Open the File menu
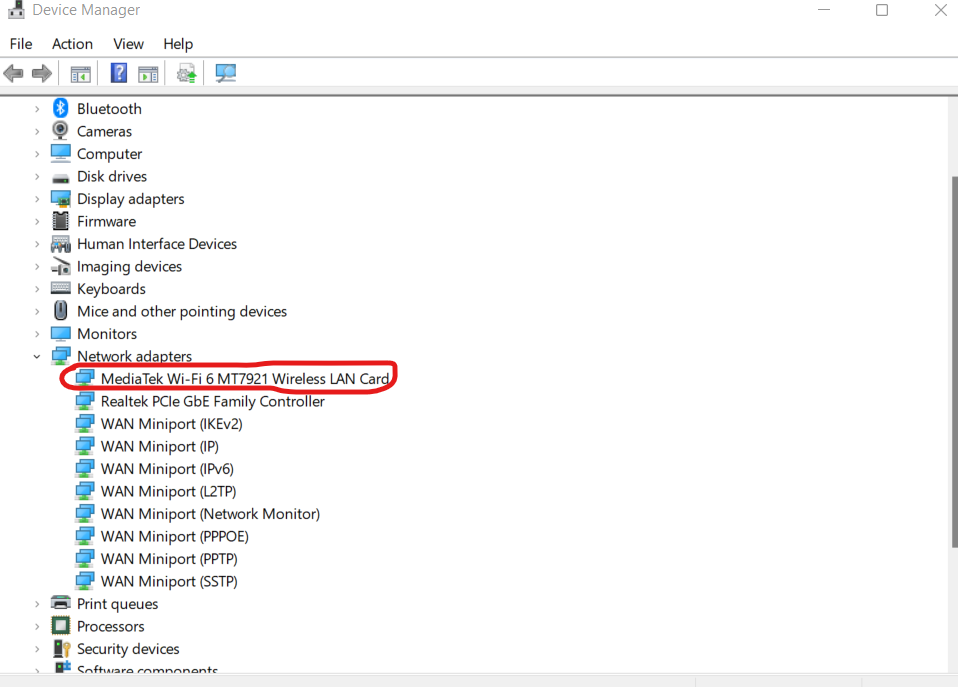 pyautogui.click(x=21, y=44)
